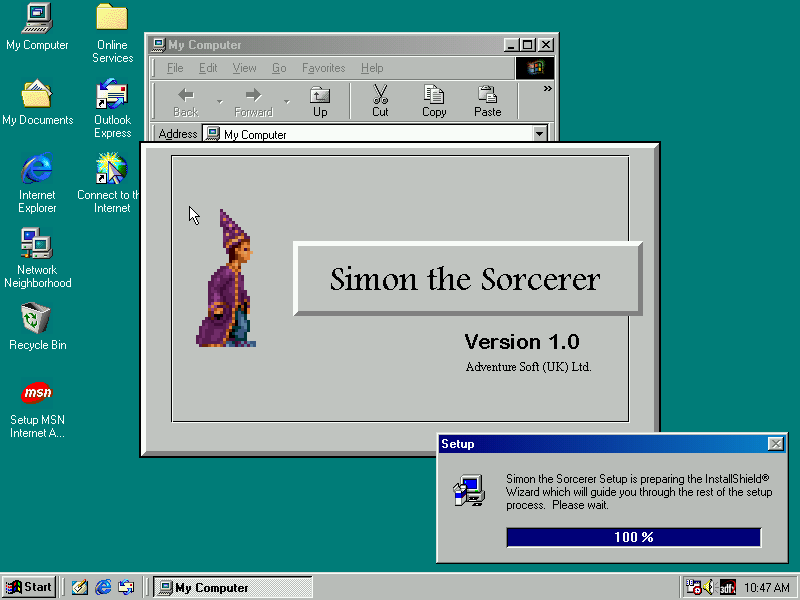Select My Computer taskbar button
Image resolution: width=800 pixels, height=600 pixels.
232,587
